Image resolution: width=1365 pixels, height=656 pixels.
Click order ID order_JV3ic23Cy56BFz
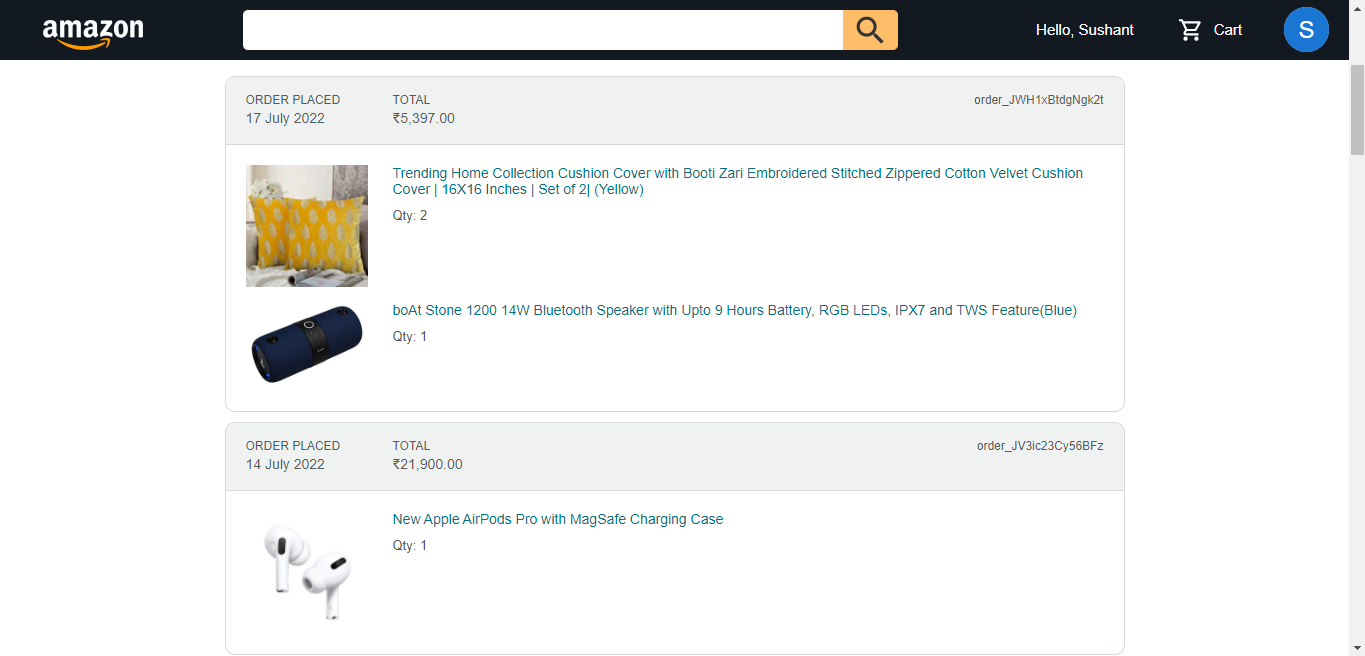[x=1040, y=446]
